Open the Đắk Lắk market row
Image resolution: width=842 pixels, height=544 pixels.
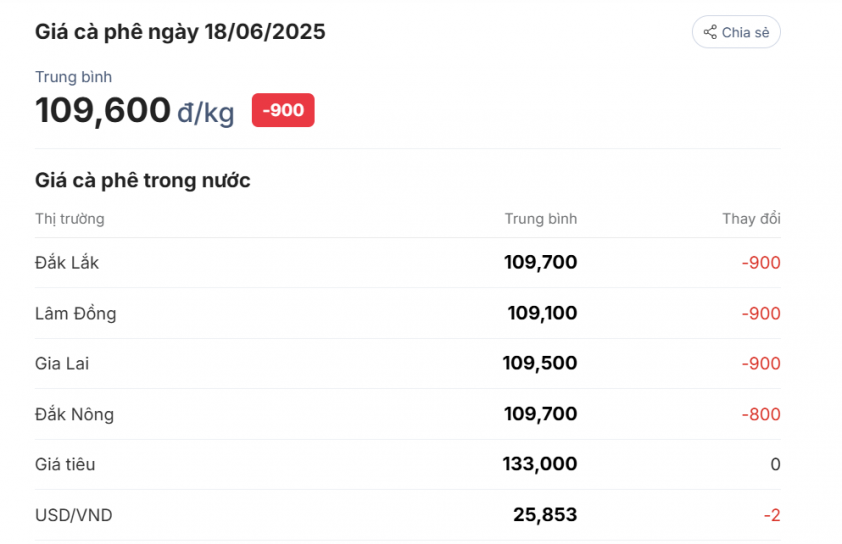pos(408,263)
